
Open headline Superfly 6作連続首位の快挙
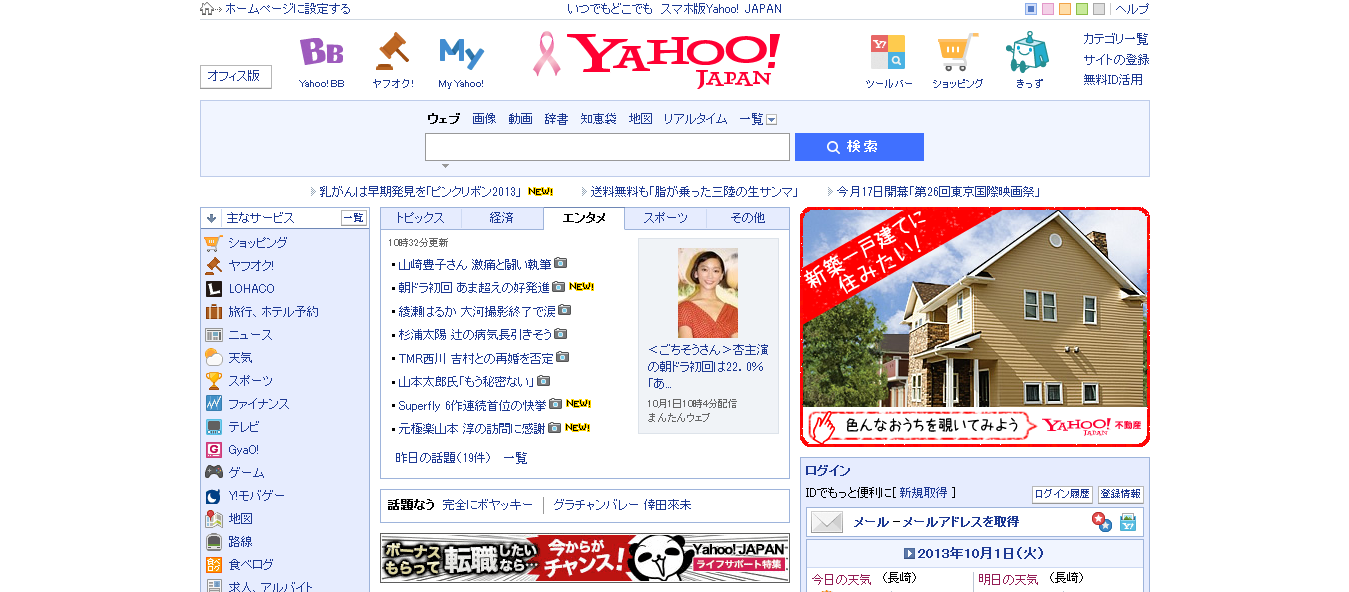472,405
